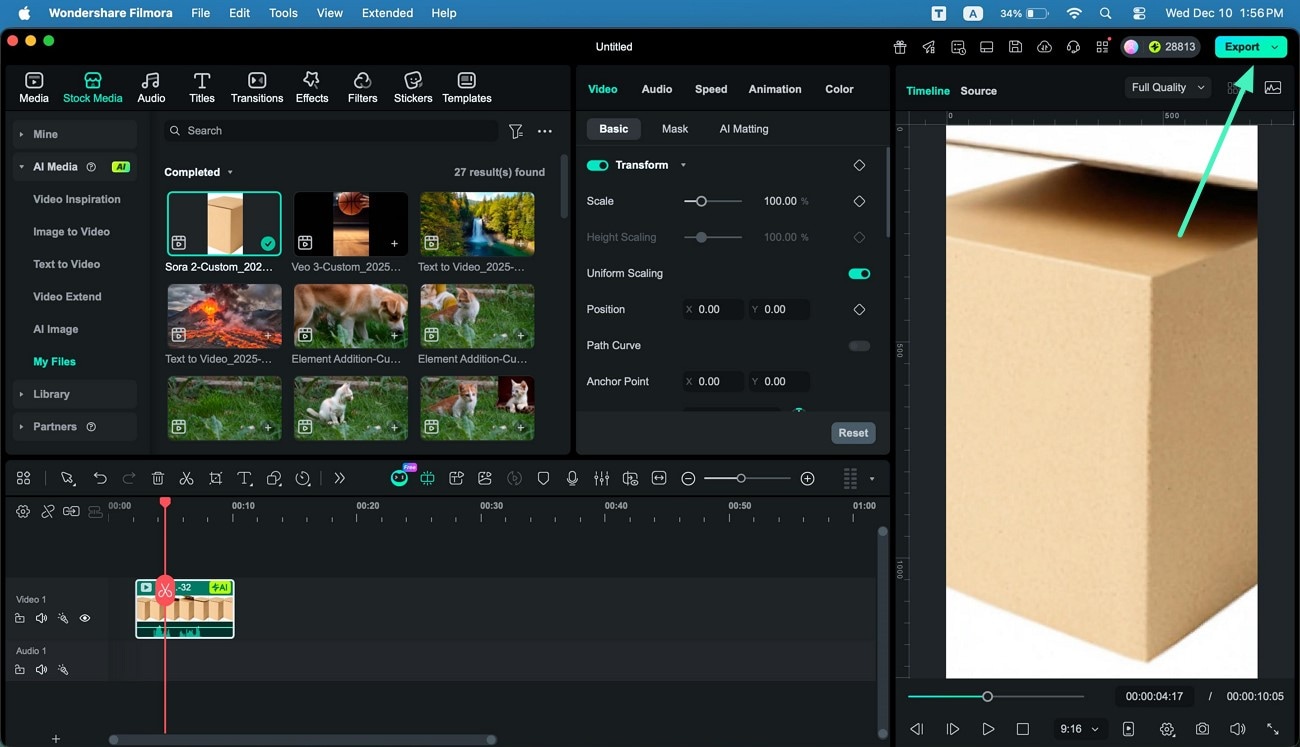The image size is (1300, 747).
Task: Open the audio mixer icon
Action: (601, 478)
